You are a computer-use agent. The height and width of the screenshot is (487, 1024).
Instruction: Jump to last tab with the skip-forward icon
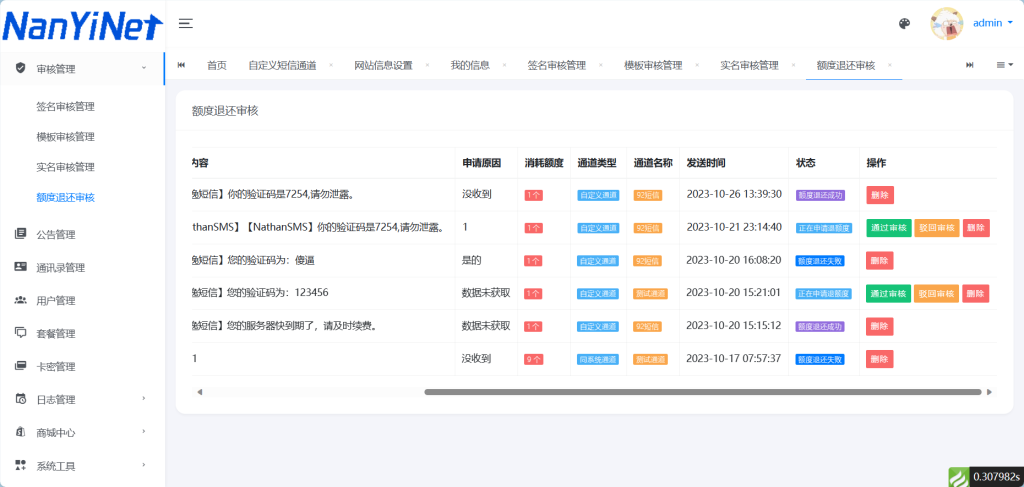(970, 65)
